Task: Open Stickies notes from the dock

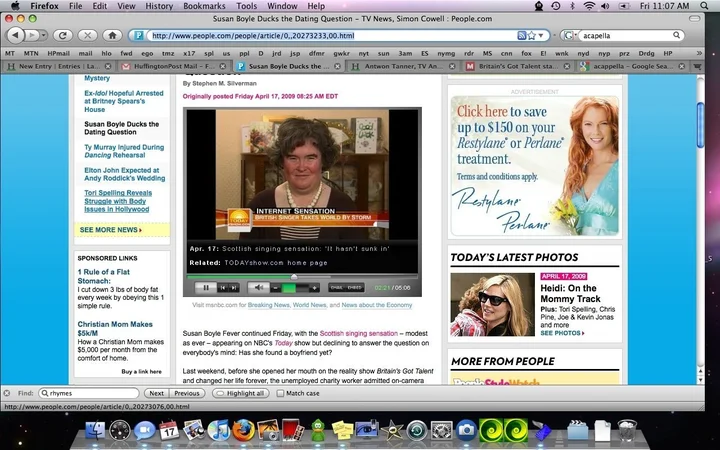Action: 342,430
